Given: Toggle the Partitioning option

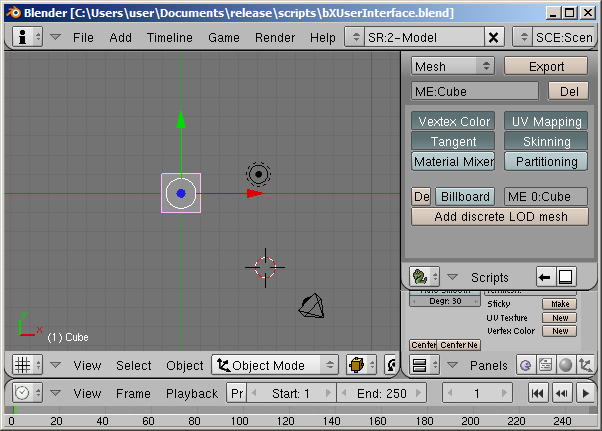Looking at the screenshot, I should [x=546, y=161].
